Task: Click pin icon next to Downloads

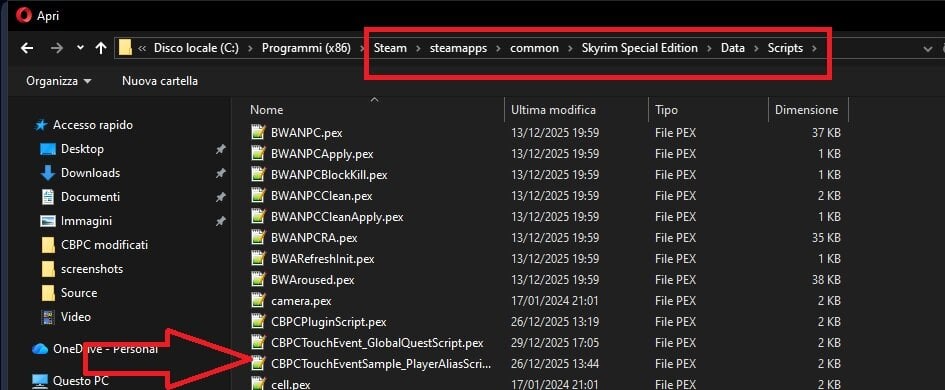Action: [x=221, y=174]
